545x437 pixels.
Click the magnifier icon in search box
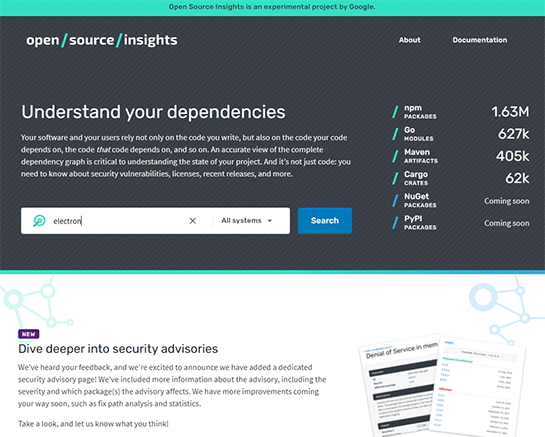[x=39, y=221]
